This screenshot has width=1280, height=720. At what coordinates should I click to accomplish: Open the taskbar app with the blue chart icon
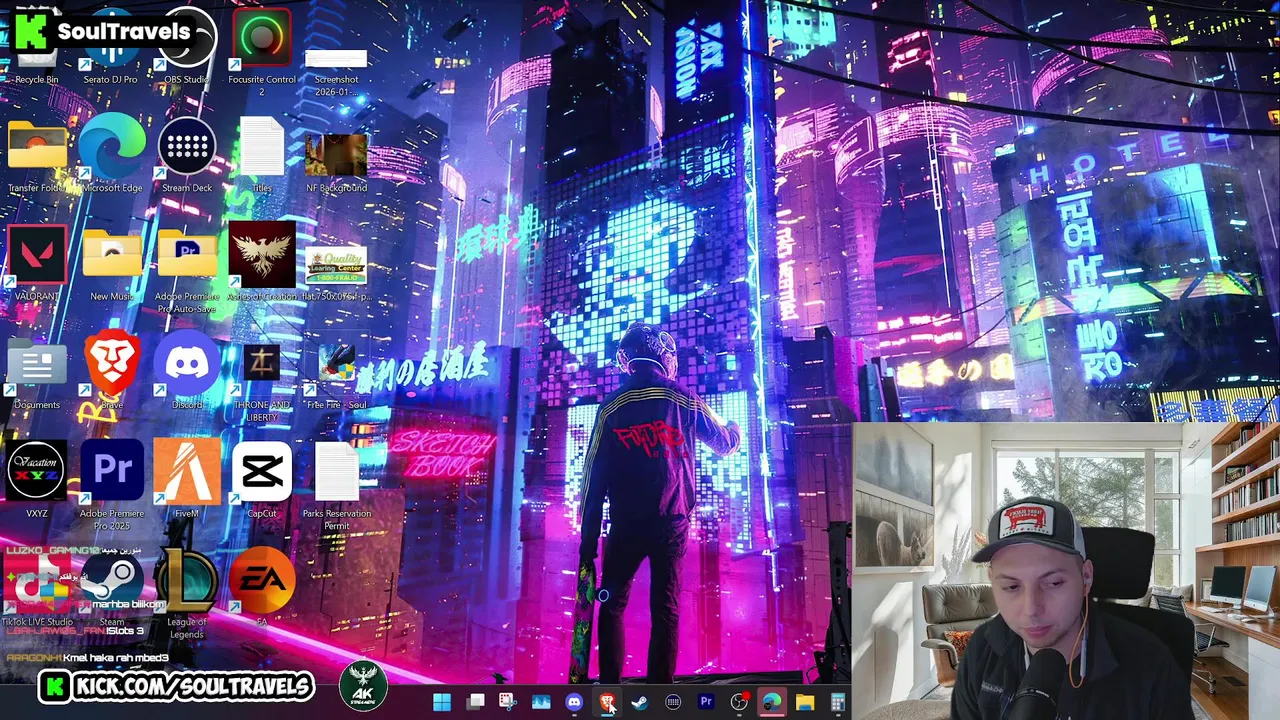click(541, 702)
